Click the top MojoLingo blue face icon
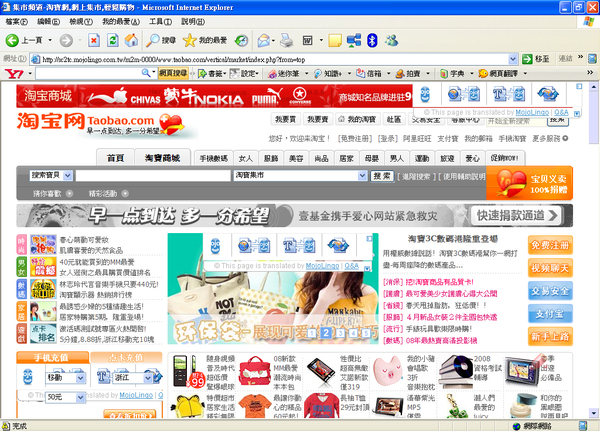Image resolution: width=600 pixels, height=431 pixels. [425, 94]
